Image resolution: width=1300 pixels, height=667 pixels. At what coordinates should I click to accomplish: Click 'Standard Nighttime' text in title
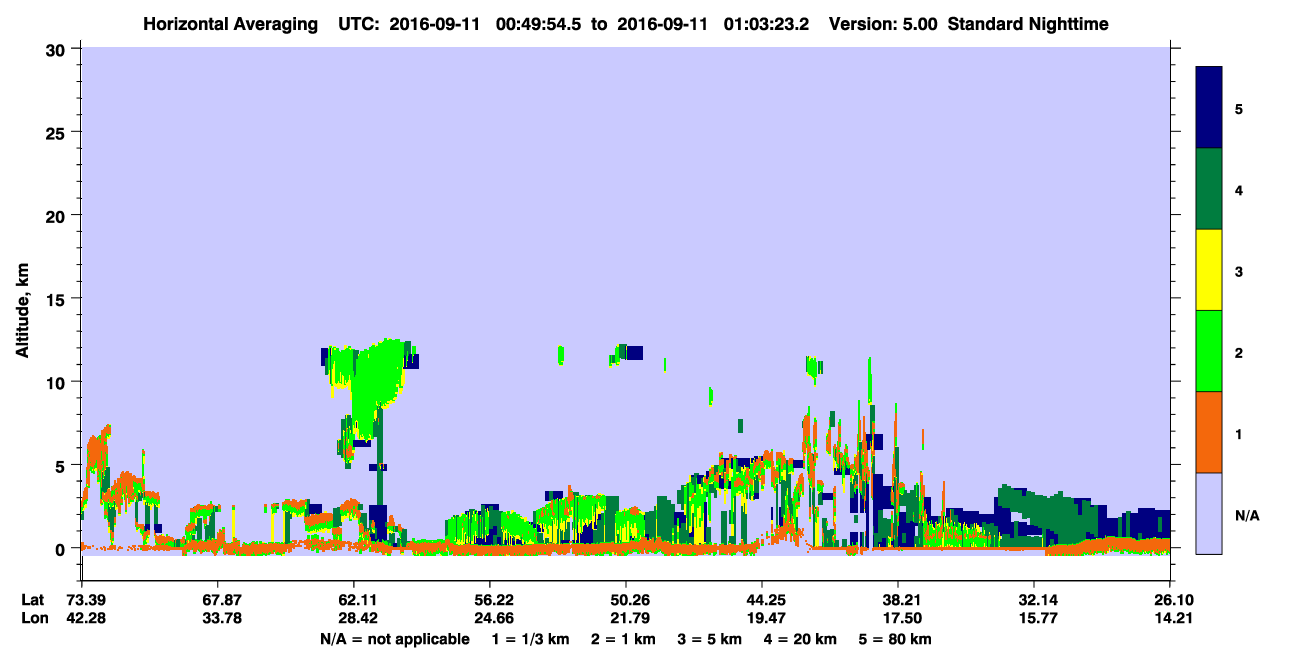1028,23
